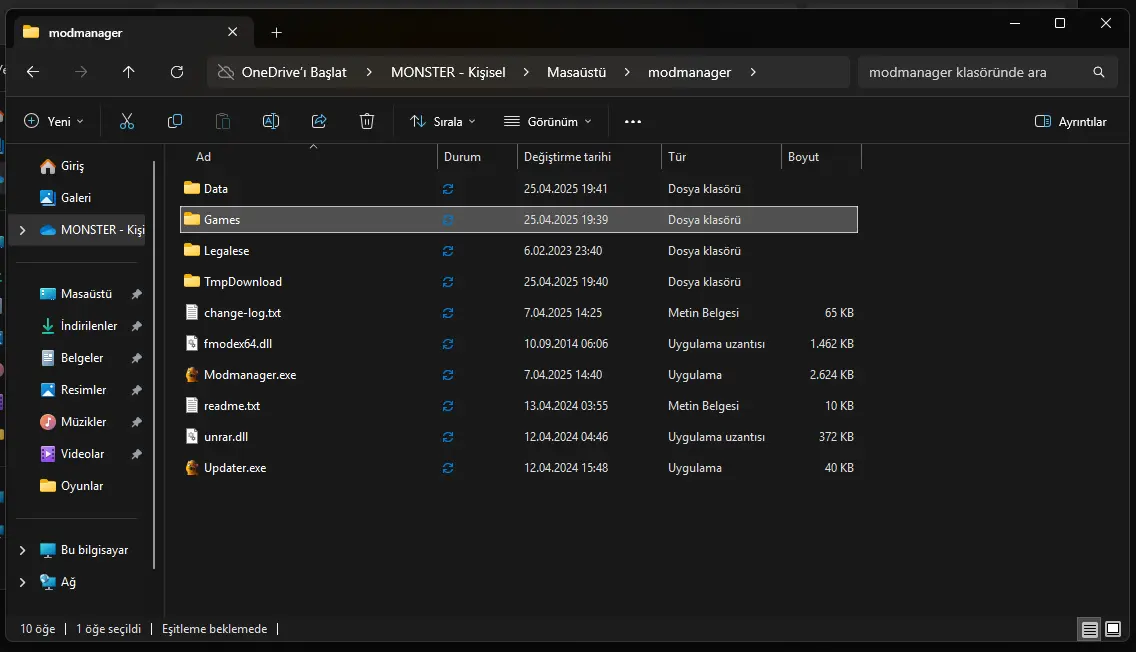Unpin İndirilenler from quick access

[136, 326]
